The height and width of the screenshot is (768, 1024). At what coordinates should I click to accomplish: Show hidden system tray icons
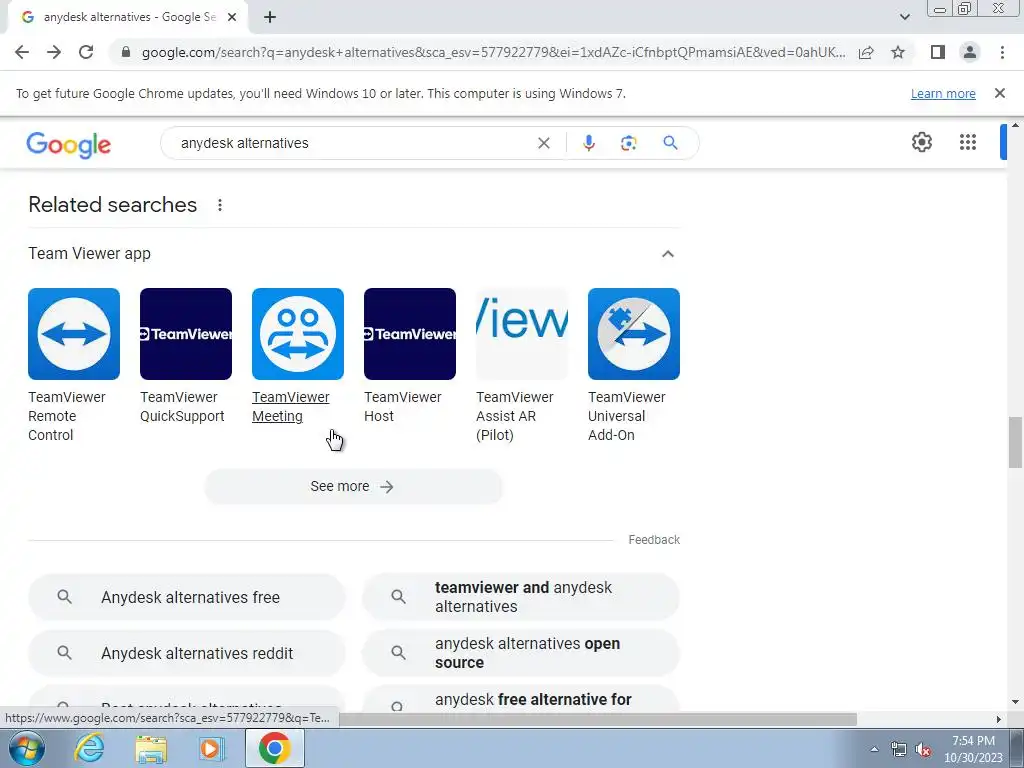(874, 749)
